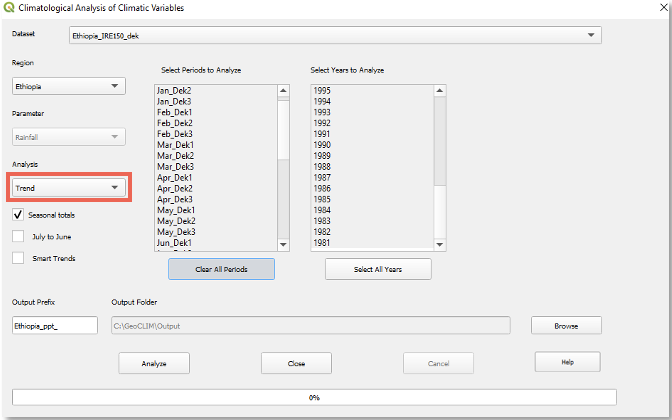This screenshot has height=420, width=672.
Task: Click the Analyze button
Action: click(154, 363)
